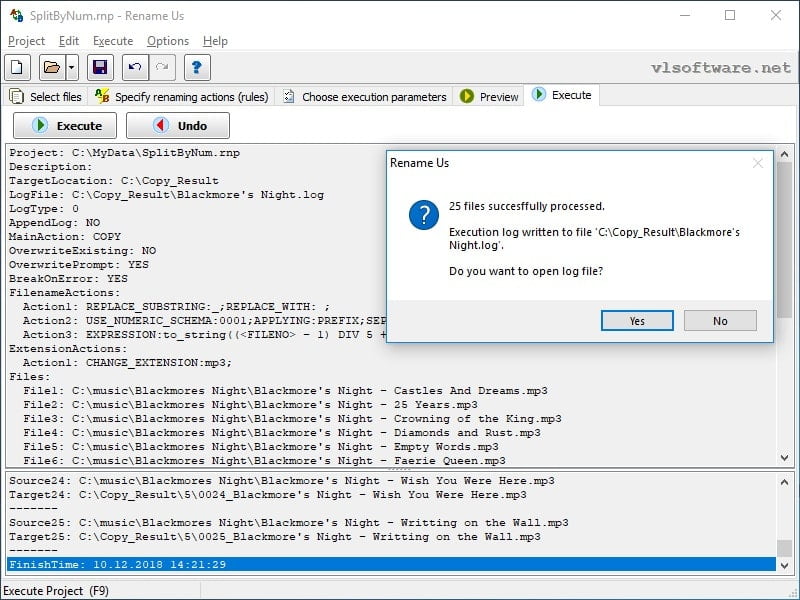The width and height of the screenshot is (800, 600).
Task: Click the blue question mark Help icon
Action: click(197, 67)
